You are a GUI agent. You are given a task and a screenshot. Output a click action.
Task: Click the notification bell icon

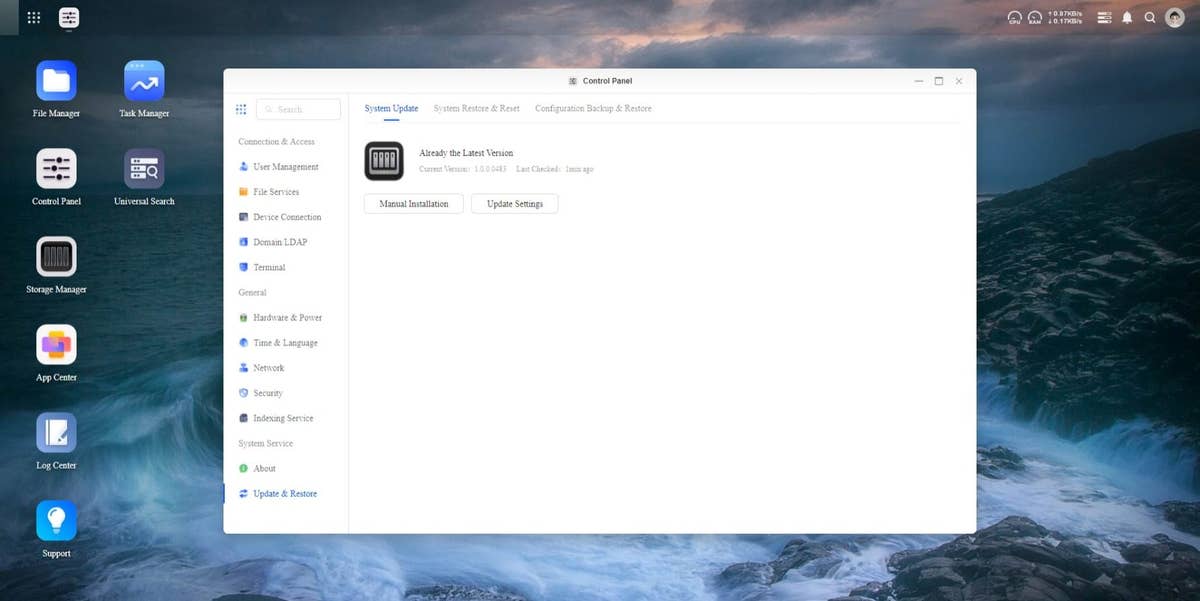pos(1127,18)
